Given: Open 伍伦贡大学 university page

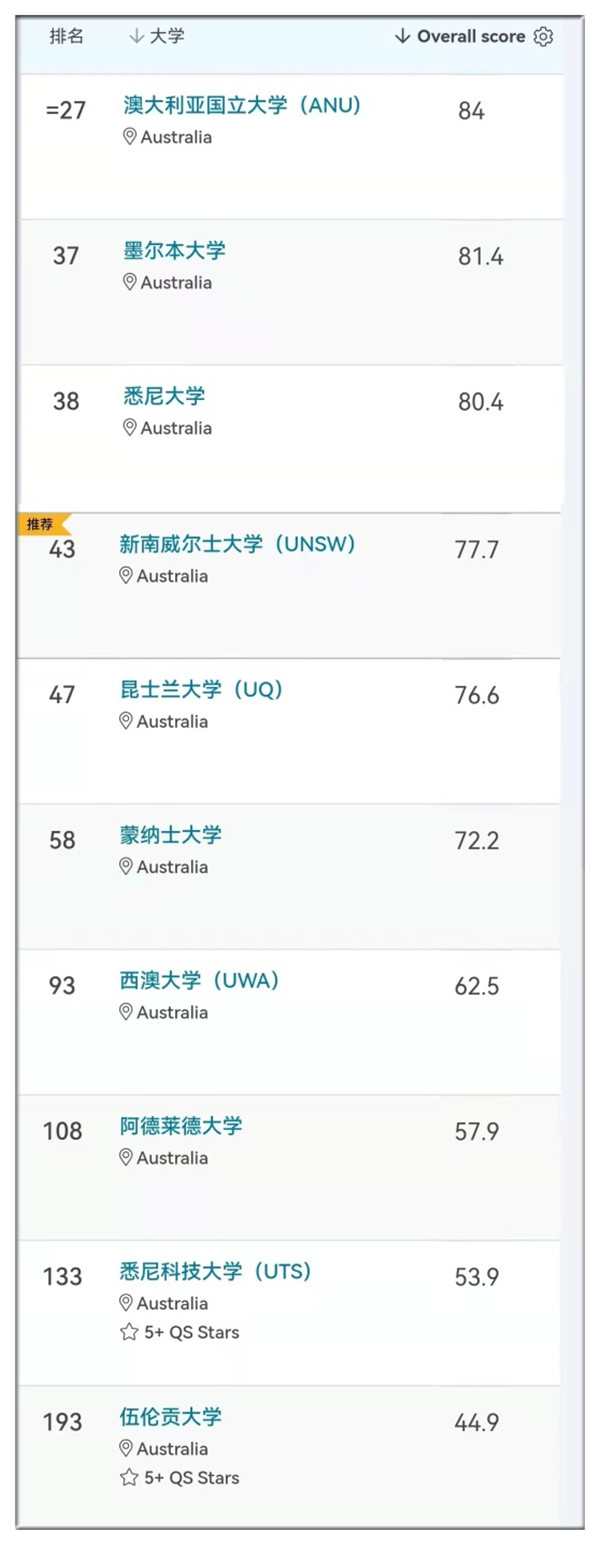Looking at the screenshot, I should 170,1417.
